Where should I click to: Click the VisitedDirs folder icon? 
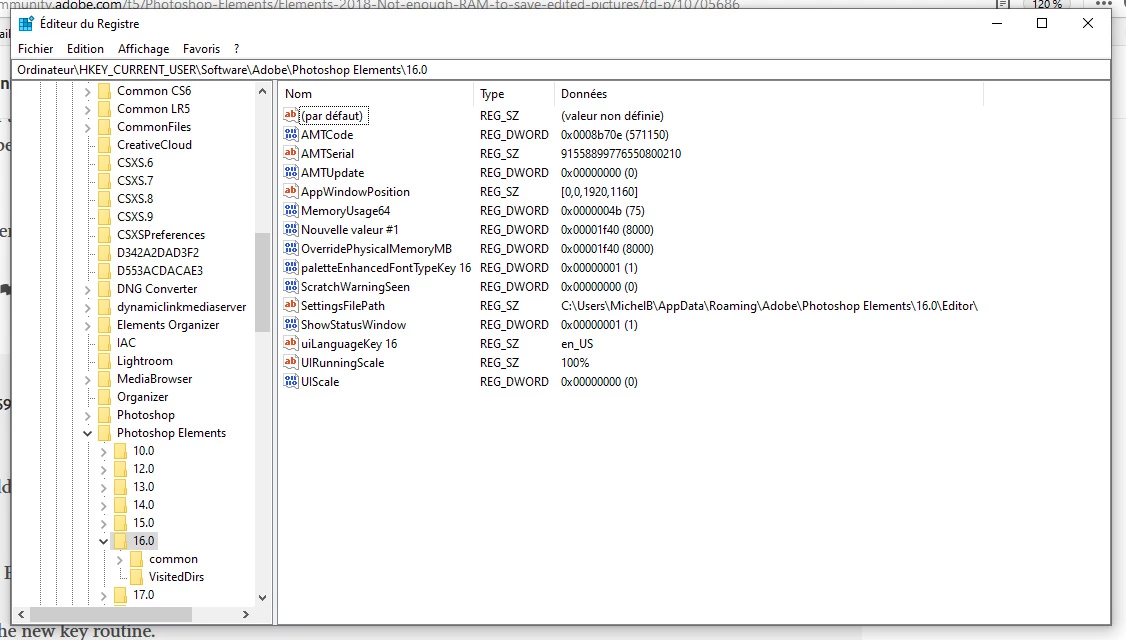(136, 577)
